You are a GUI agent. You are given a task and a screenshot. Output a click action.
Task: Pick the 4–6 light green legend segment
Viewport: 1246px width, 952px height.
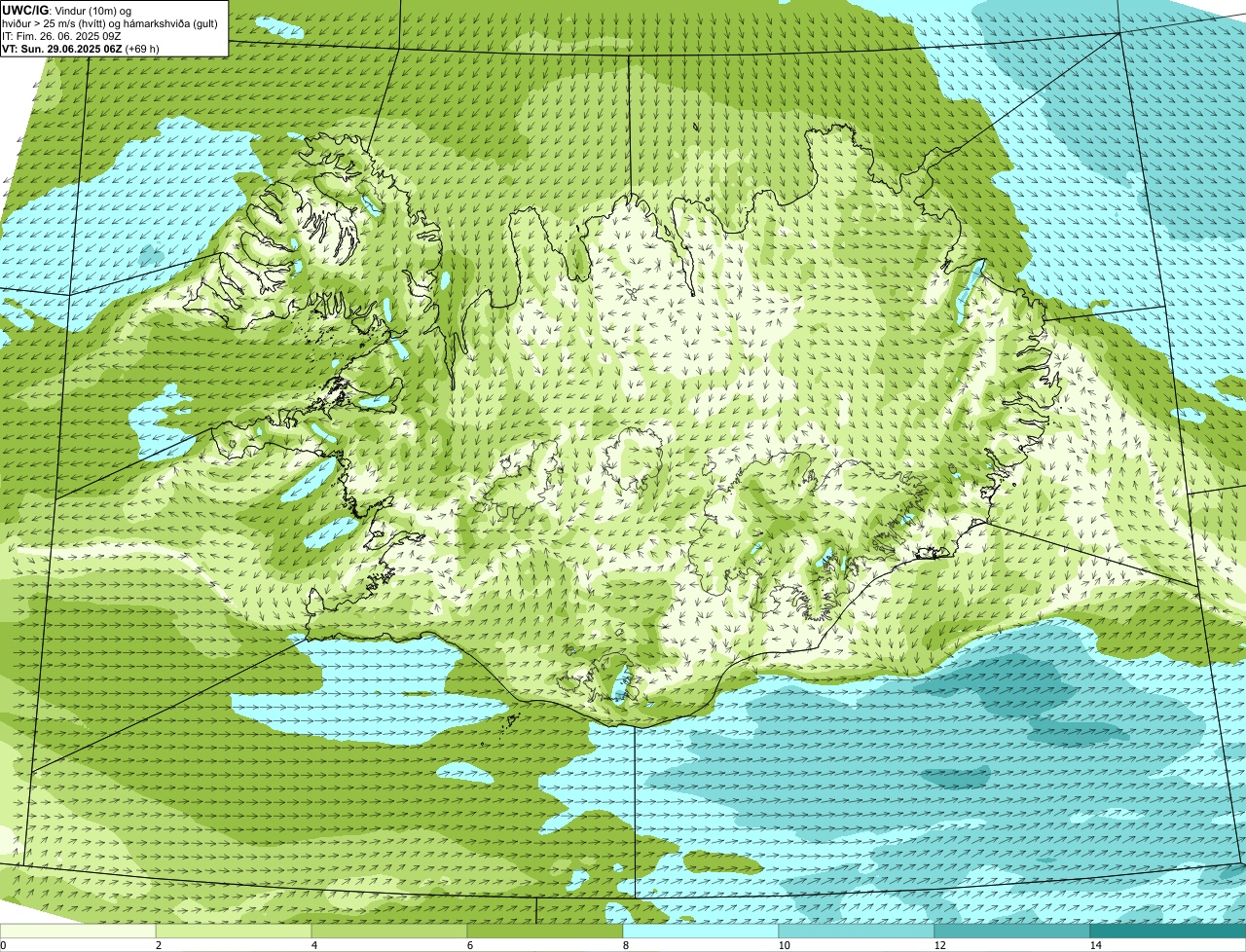(x=389, y=931)
